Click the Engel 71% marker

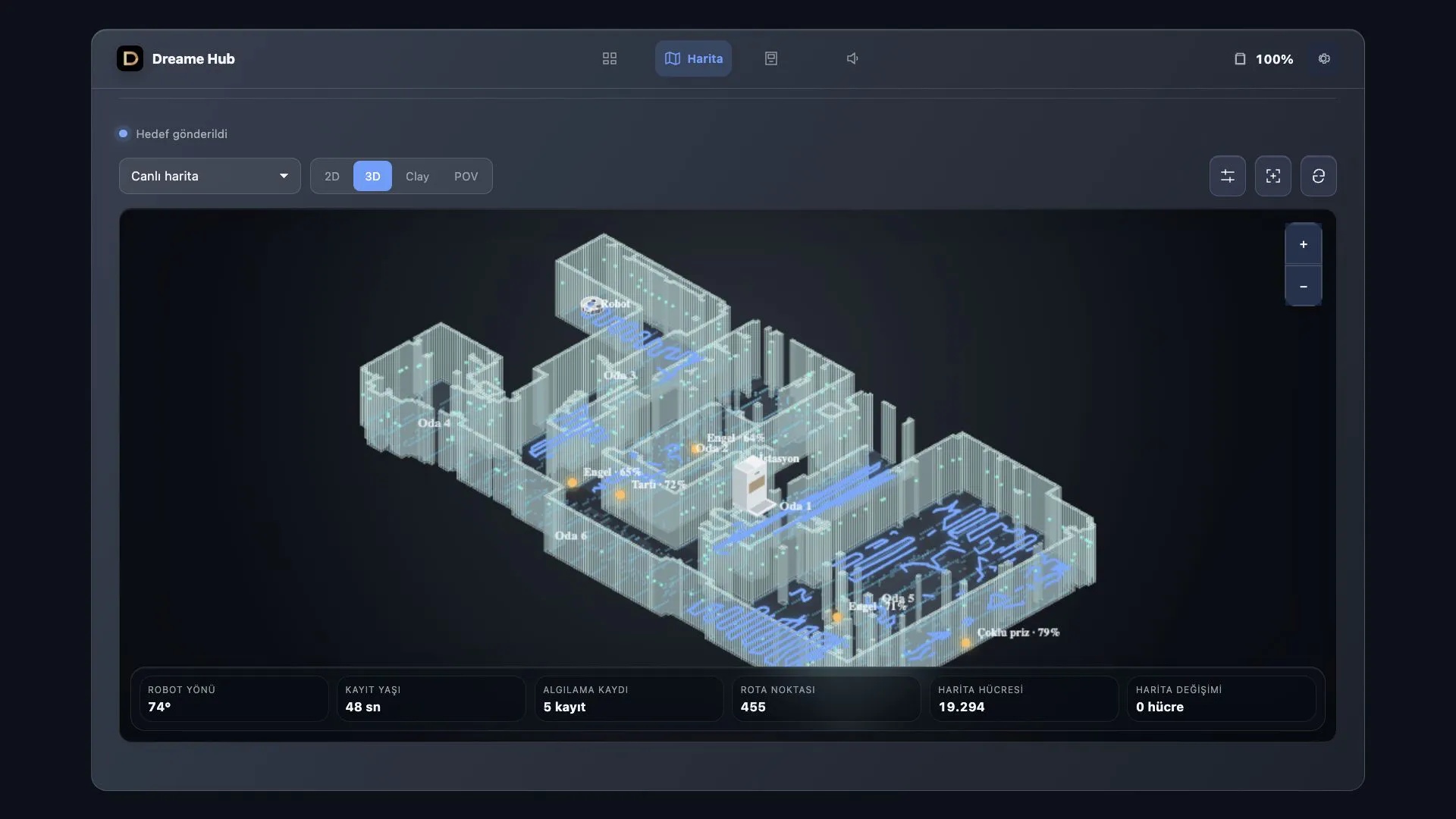coord(837,617)
